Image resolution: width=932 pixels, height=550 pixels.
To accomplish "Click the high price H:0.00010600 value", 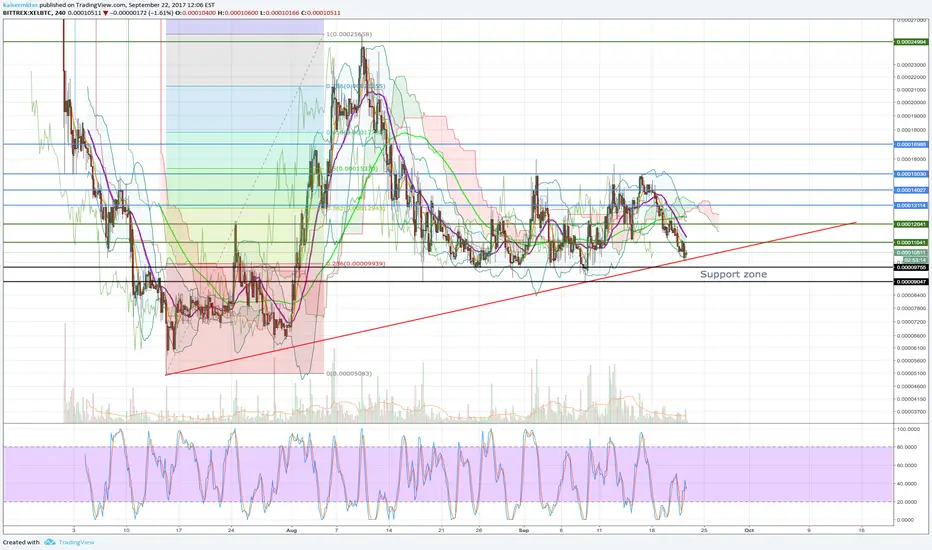I will tap(240, 12).
